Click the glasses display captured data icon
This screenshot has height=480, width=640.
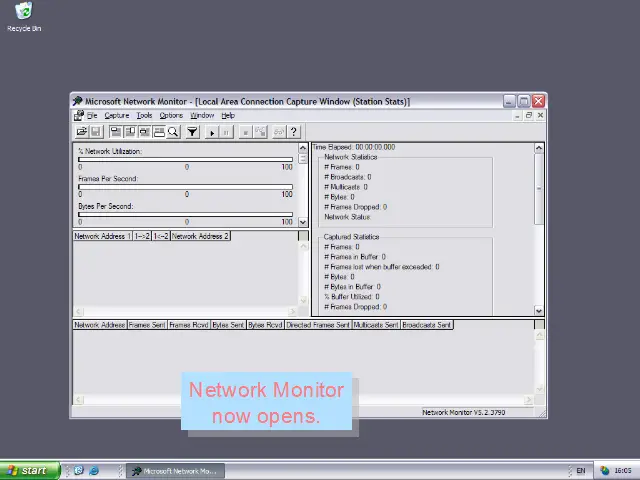click(x=279, y=132)
